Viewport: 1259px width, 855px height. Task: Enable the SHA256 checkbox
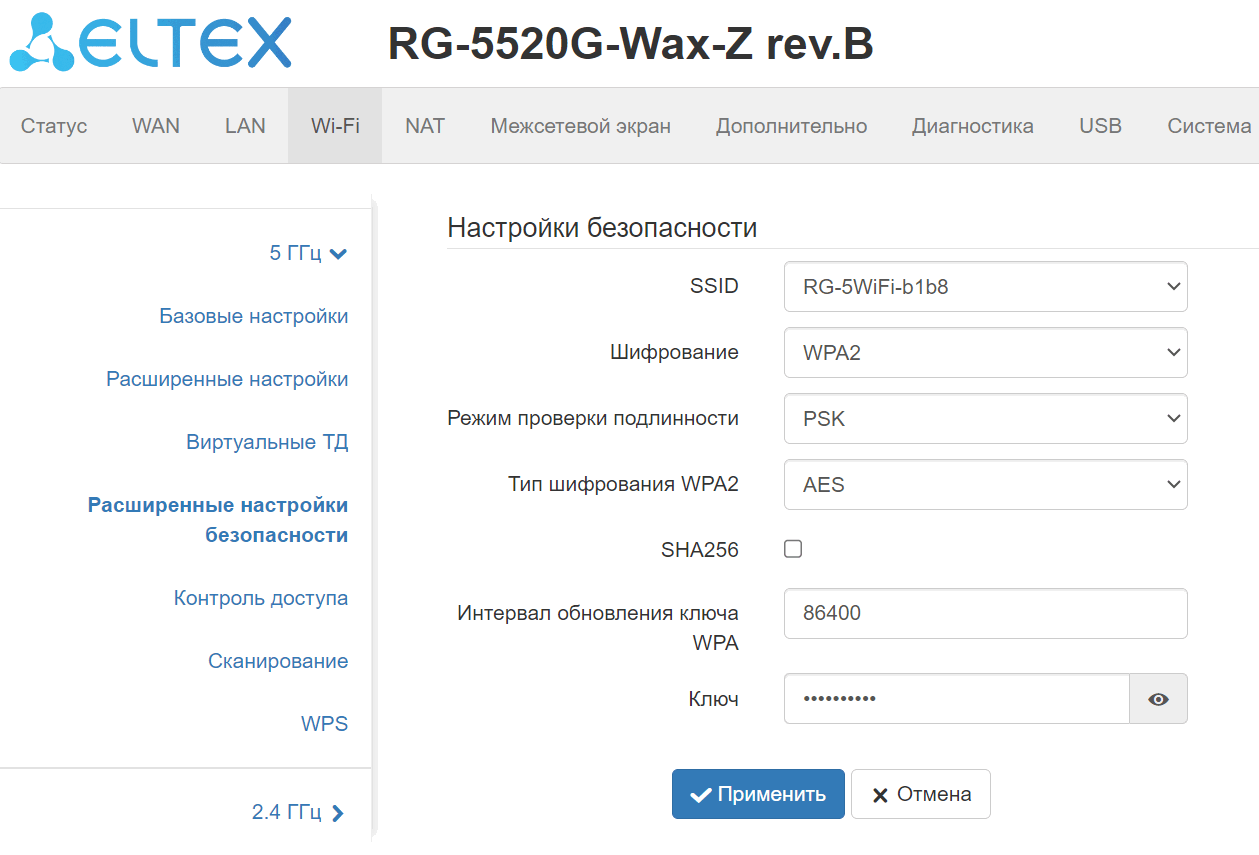click(793, 549)
